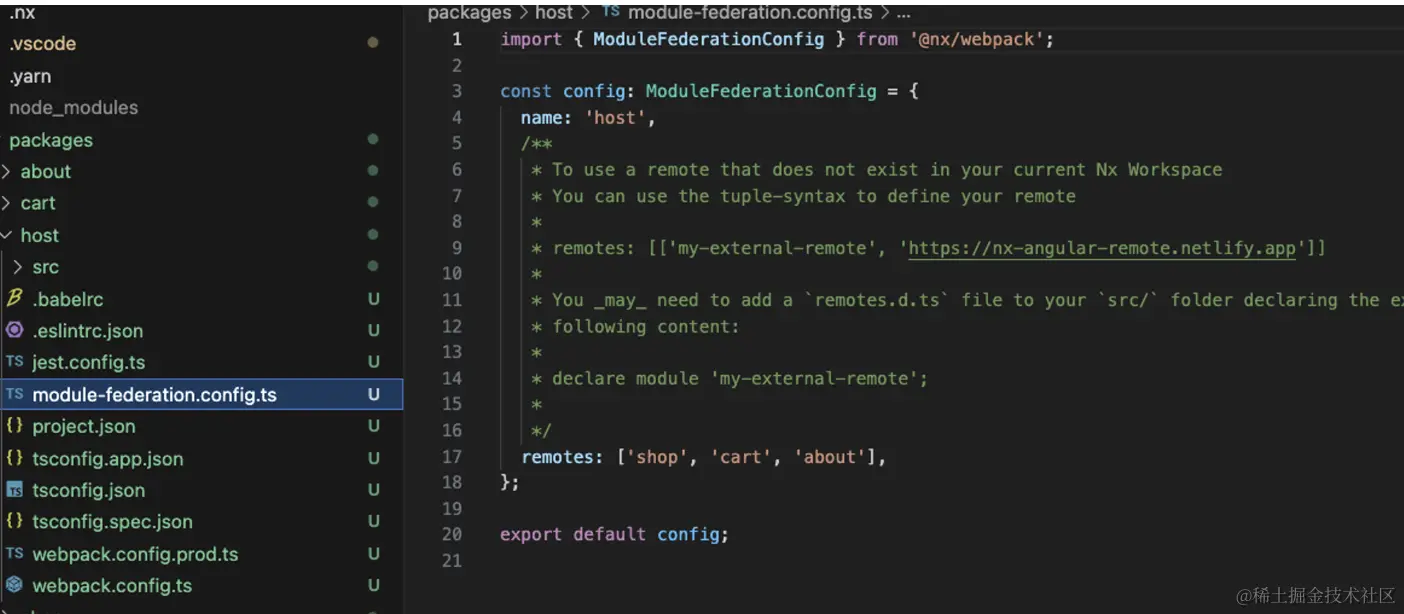This screenshot has height=614, width=1404.
Task: Click the modified dot beside .vscode folder
Action: coord(373,43)
